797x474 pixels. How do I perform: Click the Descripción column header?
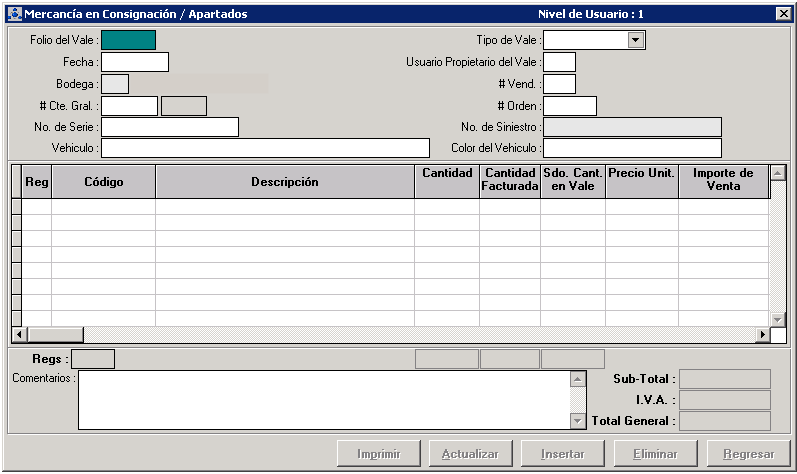[x=284, y=182]
